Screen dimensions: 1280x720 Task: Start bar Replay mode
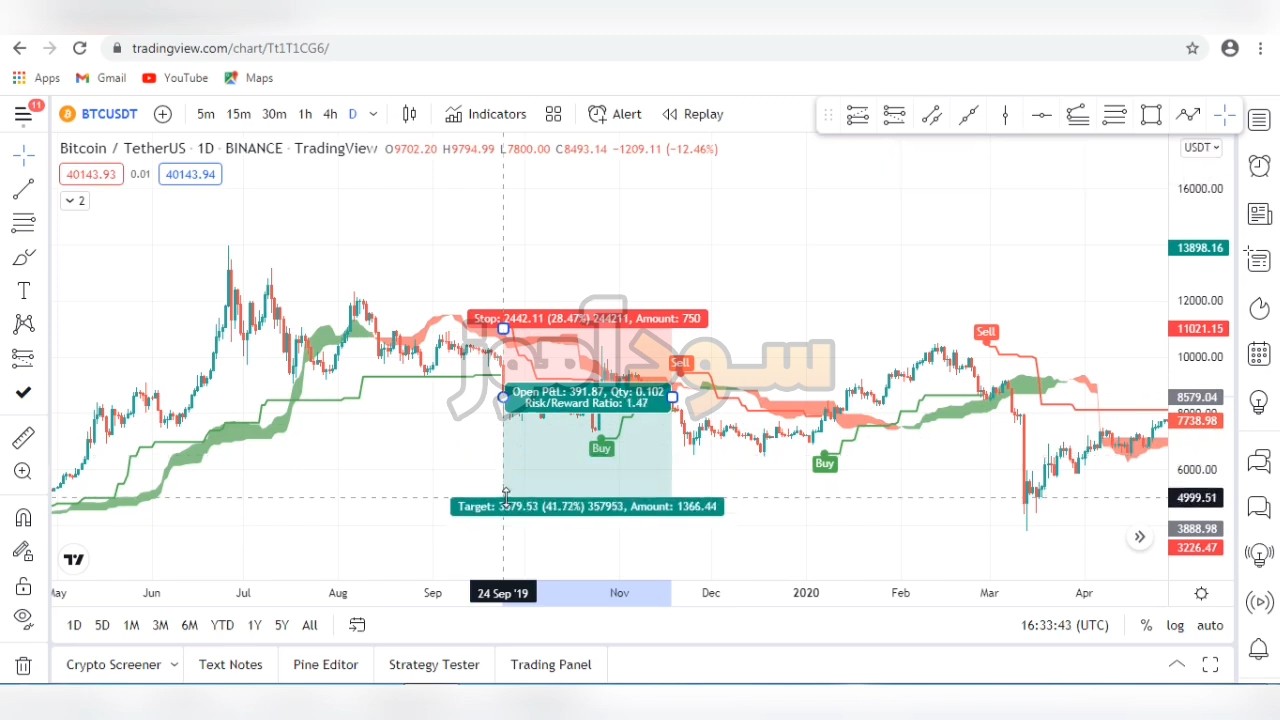point(693,114)
